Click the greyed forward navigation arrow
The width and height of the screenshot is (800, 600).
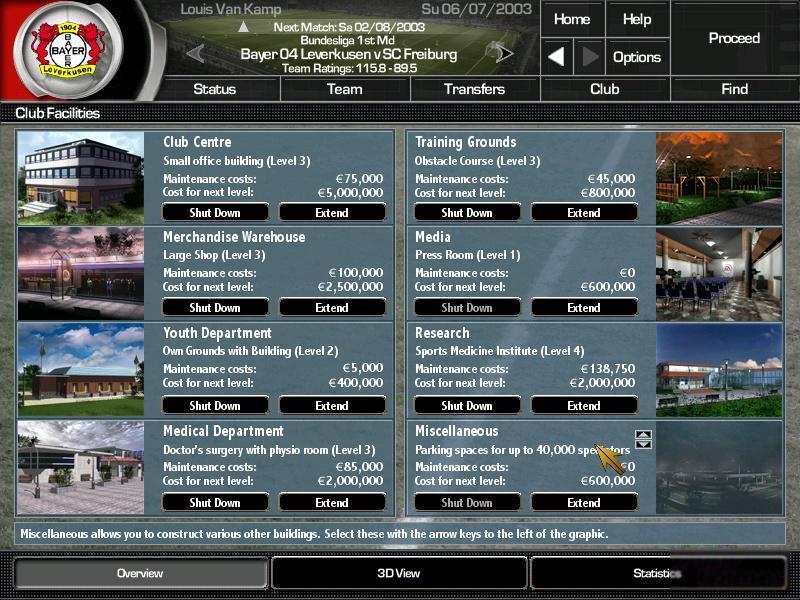point(589,57)
